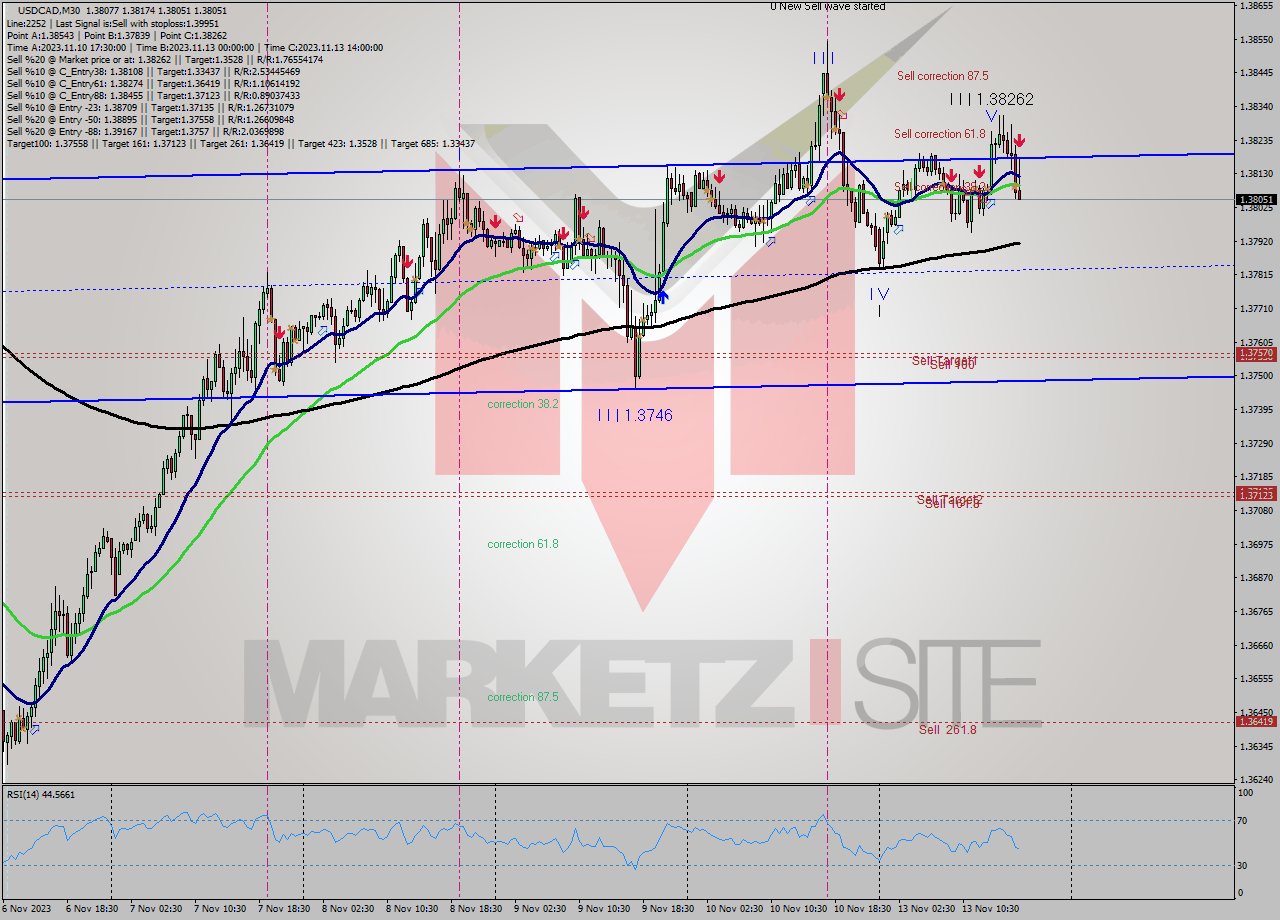Click the 'Target100: 1.37558' targets line

240,144
